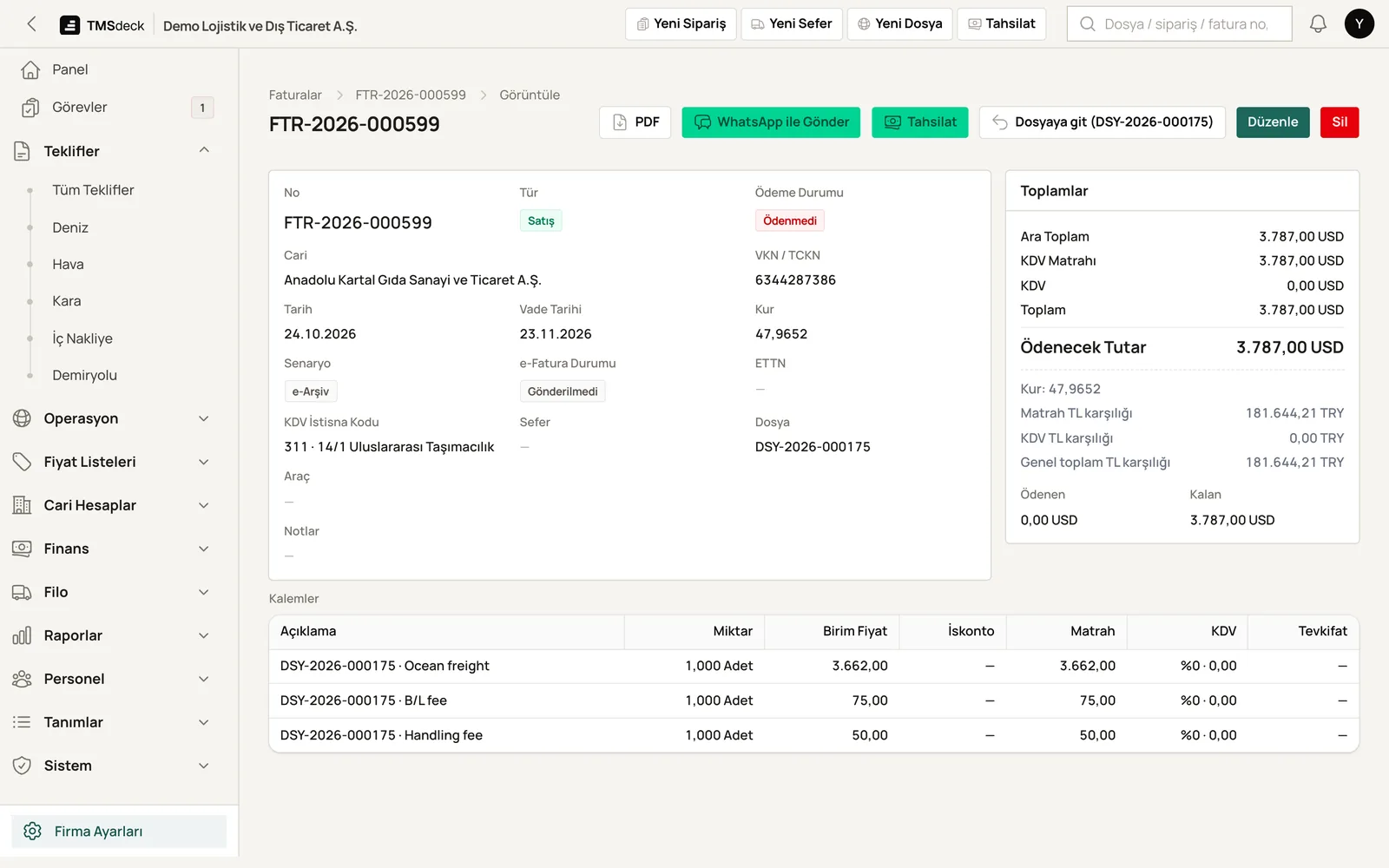1389x868 pixels.
Task: Click Dosya value DSY-2026-000175
Action: pos(813,447)
